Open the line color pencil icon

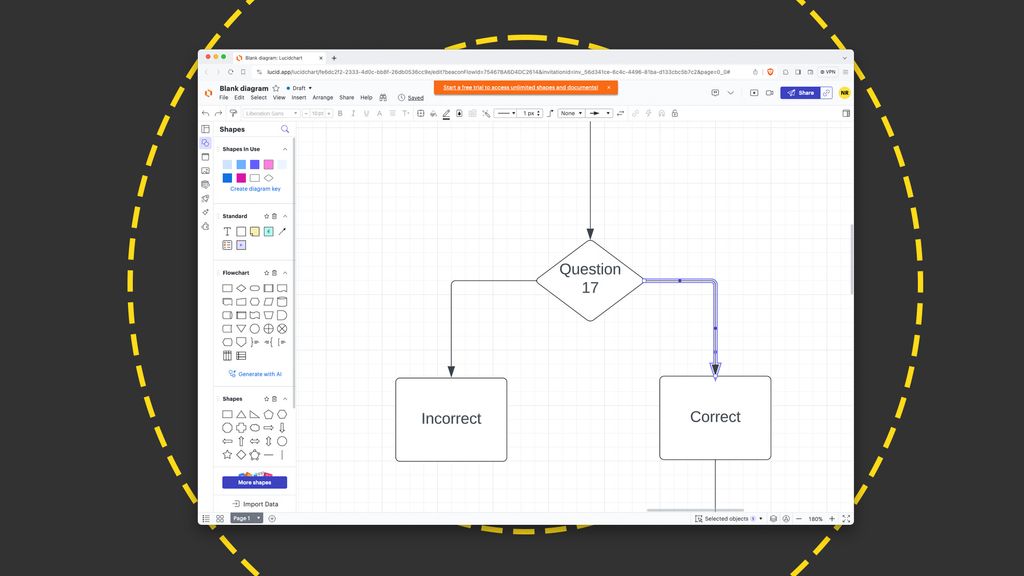point(446,114)
